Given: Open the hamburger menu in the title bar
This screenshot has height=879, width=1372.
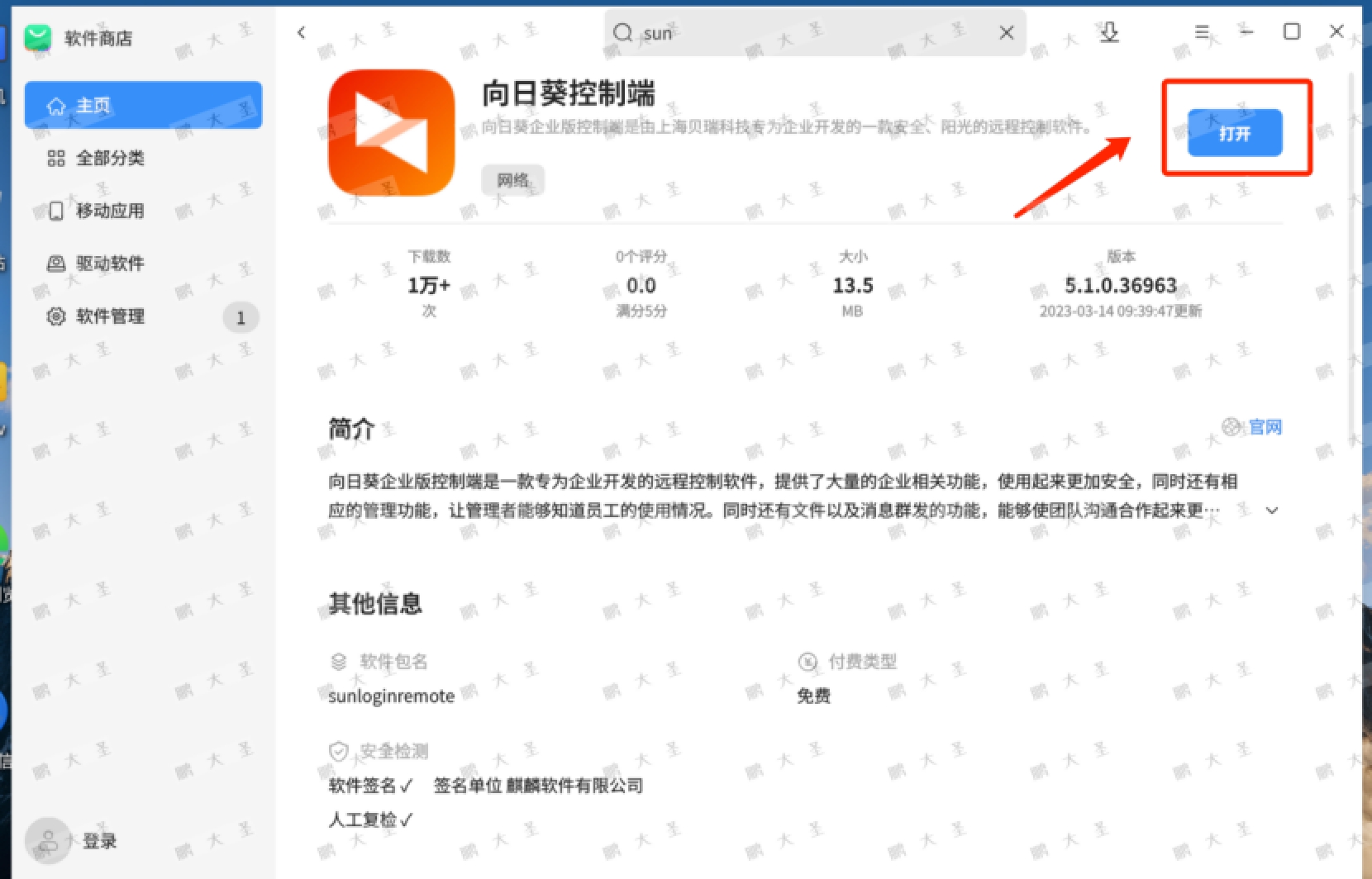Looking at the screenshot, I should click(x=1202, y=32).
